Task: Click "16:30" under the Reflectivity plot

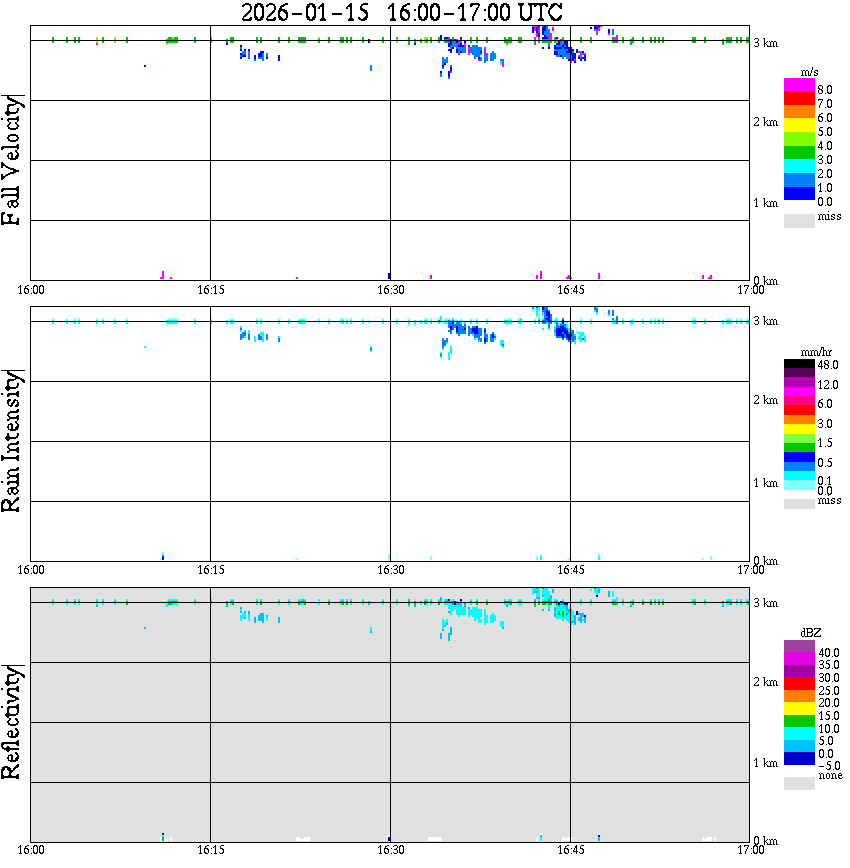Action: click(390, 850)
